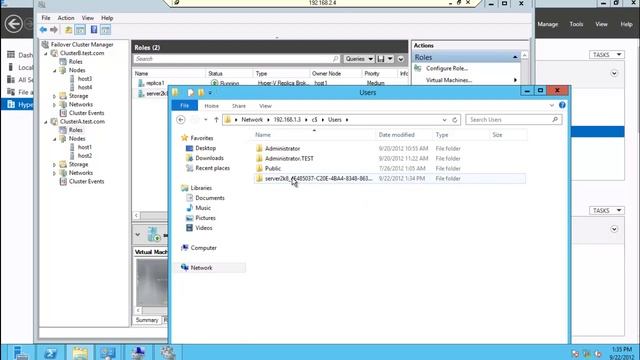This screenshot has height=360, width=640.
Task: Open the upper TASKS dropdown in Server Manager
Action: [607, 55]
